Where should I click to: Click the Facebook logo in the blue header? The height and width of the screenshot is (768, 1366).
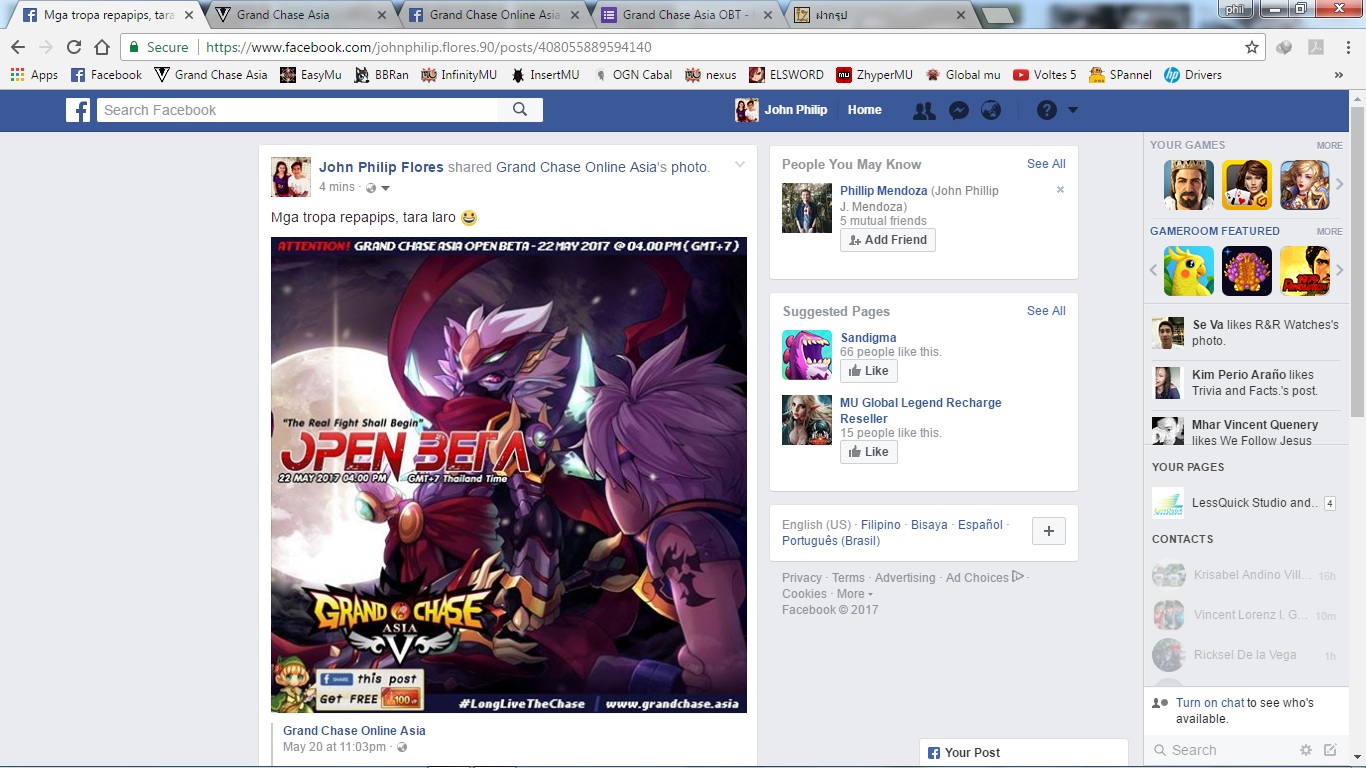[78, 110]
